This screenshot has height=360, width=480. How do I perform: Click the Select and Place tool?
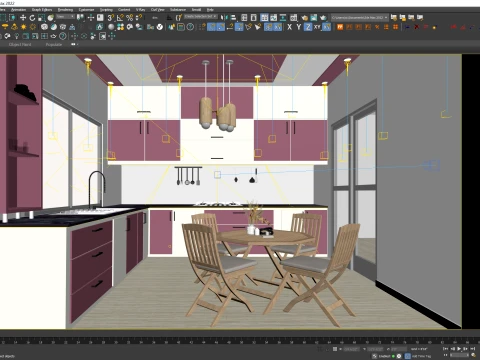click(x=51, y=18)
